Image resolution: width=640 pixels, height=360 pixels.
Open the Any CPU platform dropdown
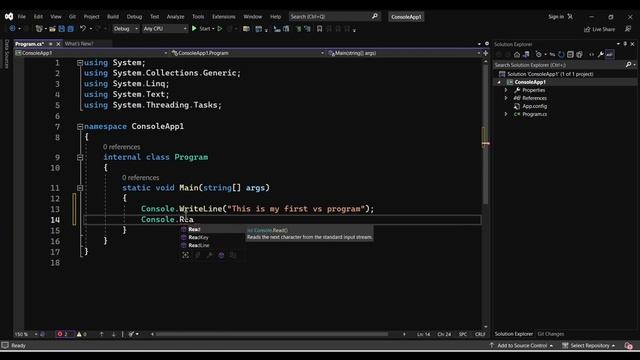[165, 29]
